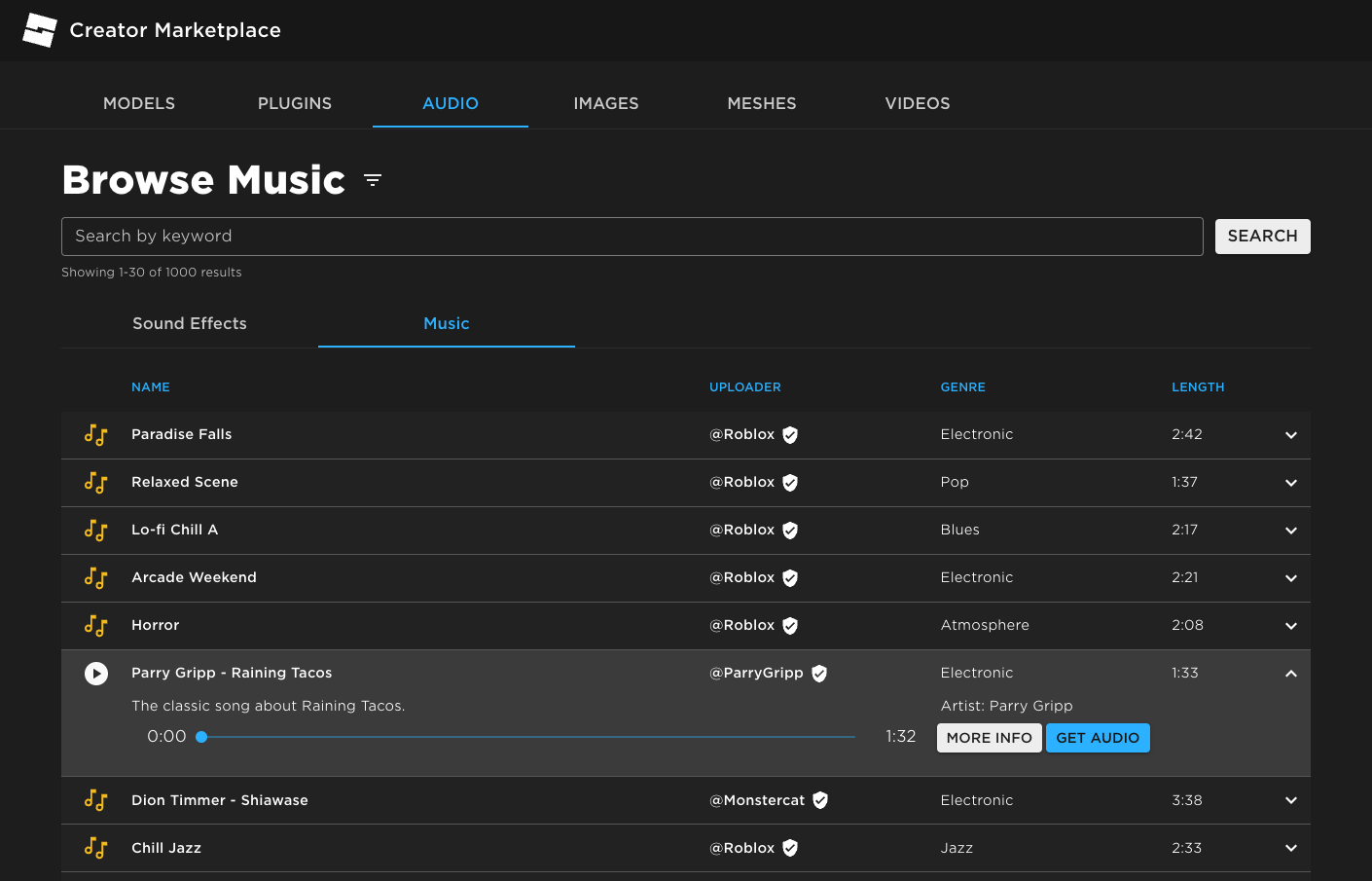The height and width of the screenshot is (881, 1372).
Task: Click the MORE INFO button
Action: (x=989, y=738)
